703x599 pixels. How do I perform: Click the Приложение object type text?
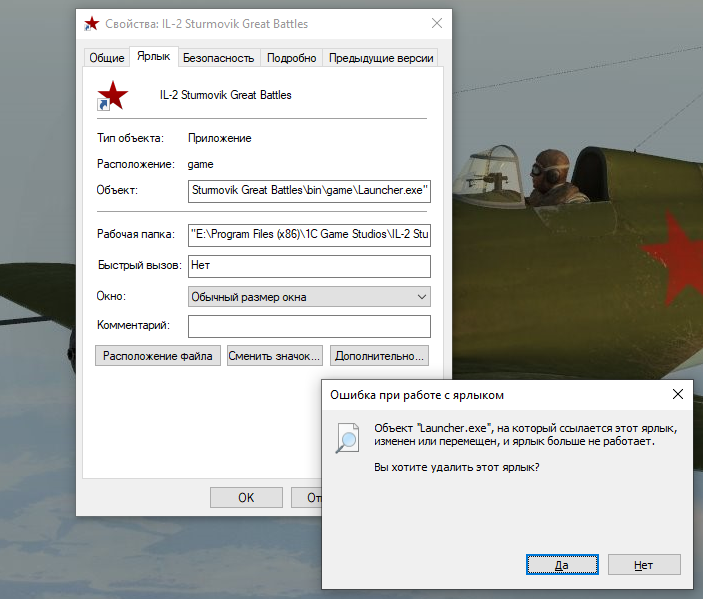point(220,138)
